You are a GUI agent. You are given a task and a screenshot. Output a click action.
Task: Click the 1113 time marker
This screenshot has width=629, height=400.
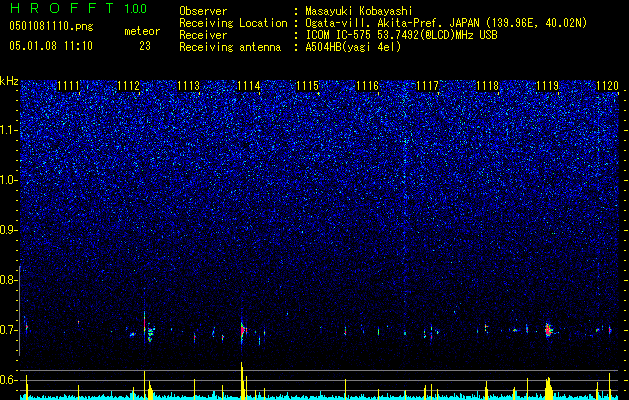[188, 86]
